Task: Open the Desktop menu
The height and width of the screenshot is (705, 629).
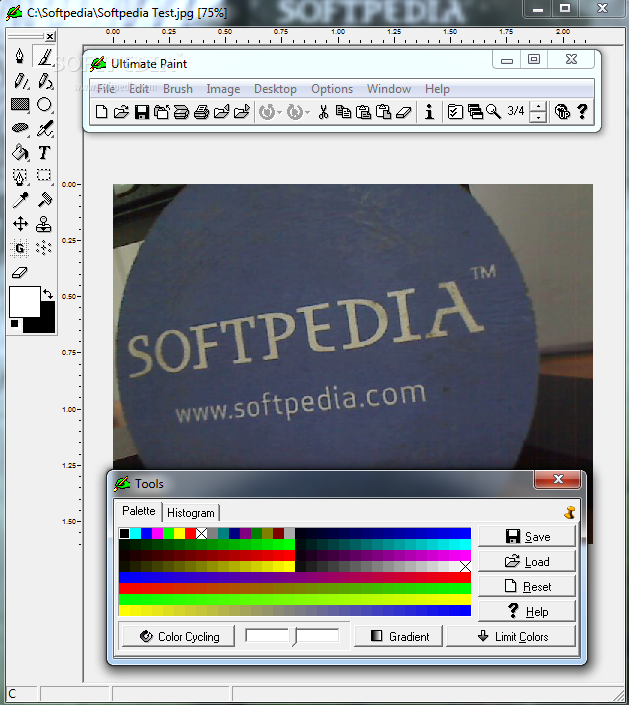Action: 275,89
